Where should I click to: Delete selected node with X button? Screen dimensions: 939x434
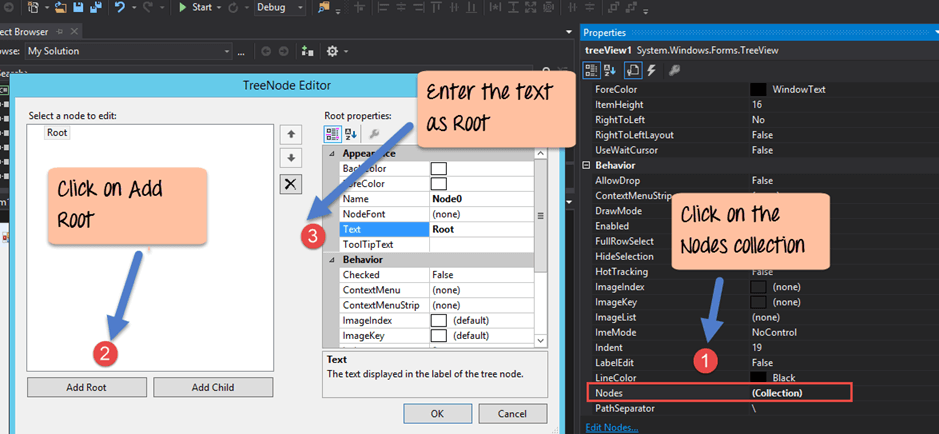(x=290, y=183)
